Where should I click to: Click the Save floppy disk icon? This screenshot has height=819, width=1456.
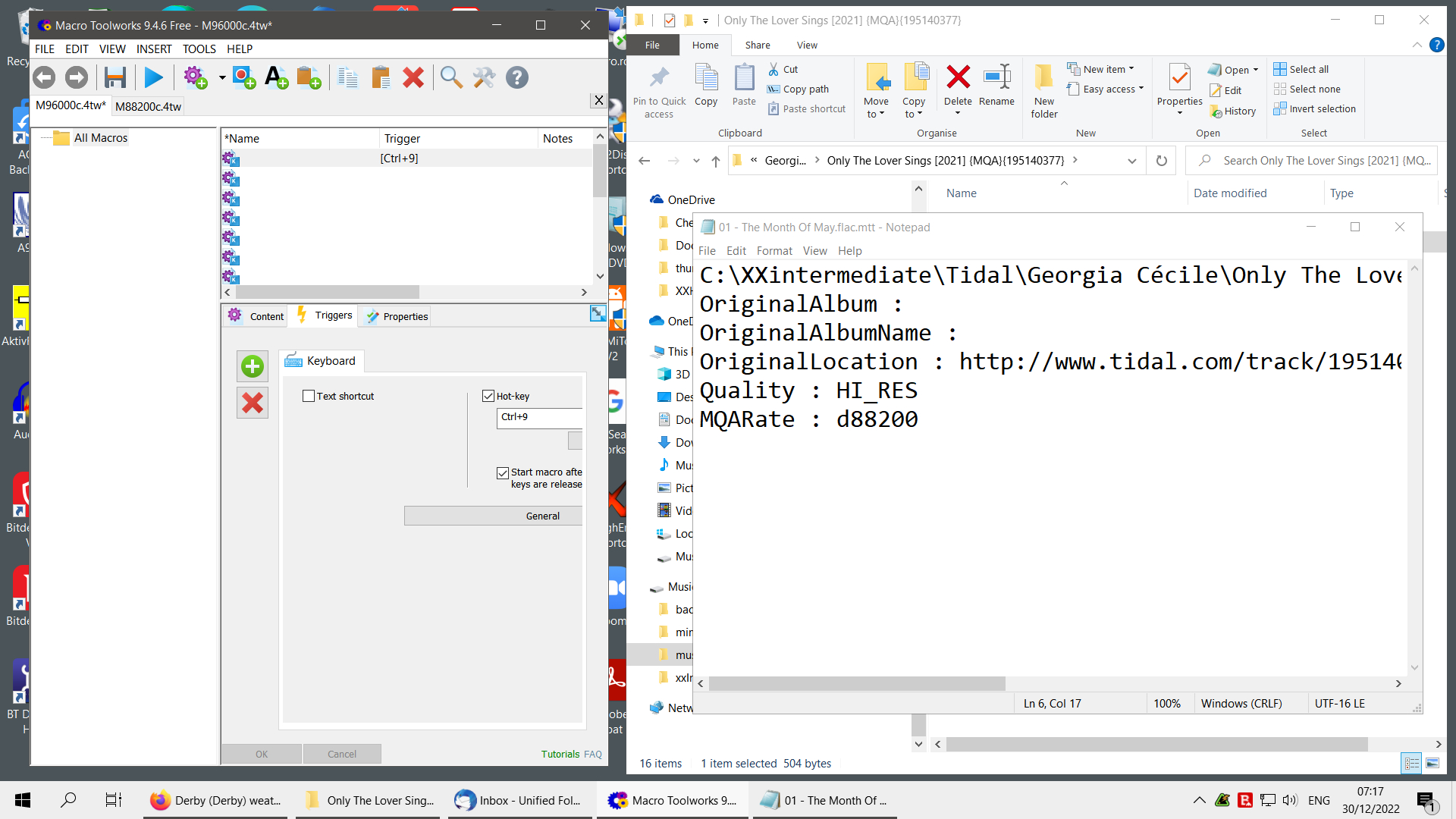coord(115,77)
